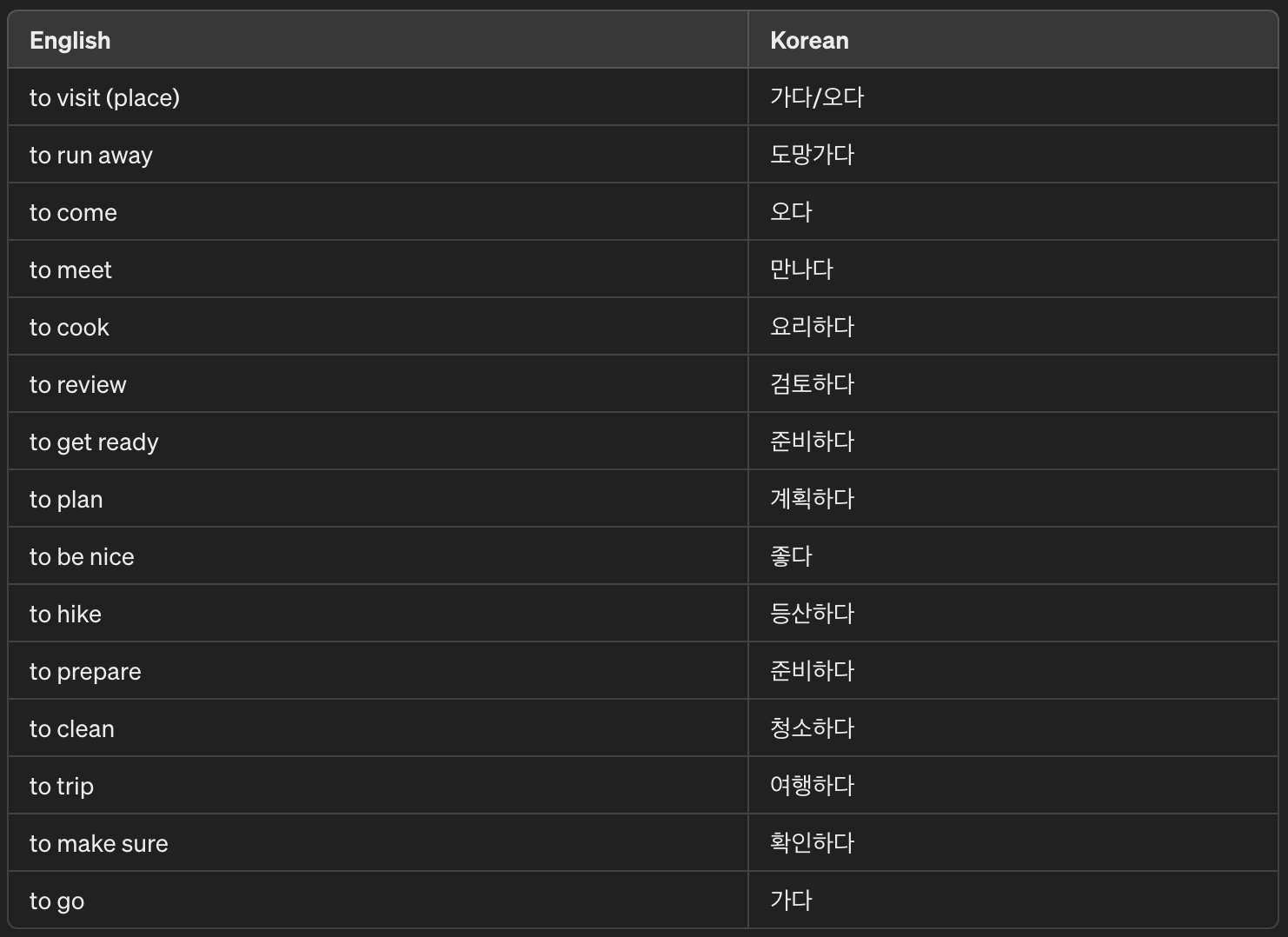Click the Korean word 등산하다
The height and width of the screenshot is (937, 1288).
click(x=813, y=614)
